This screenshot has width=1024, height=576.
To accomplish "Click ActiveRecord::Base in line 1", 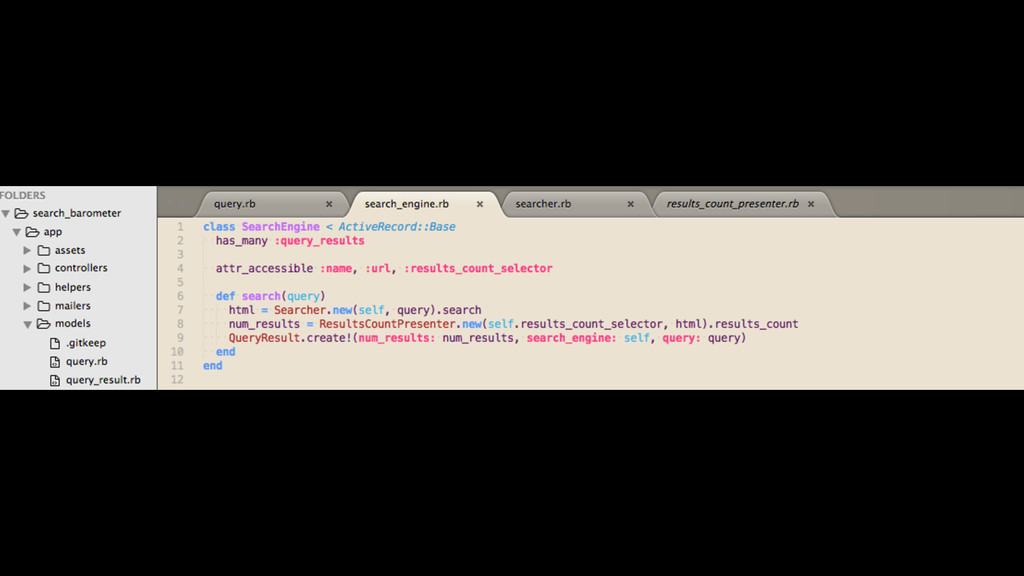I will (x=397, y=227).
